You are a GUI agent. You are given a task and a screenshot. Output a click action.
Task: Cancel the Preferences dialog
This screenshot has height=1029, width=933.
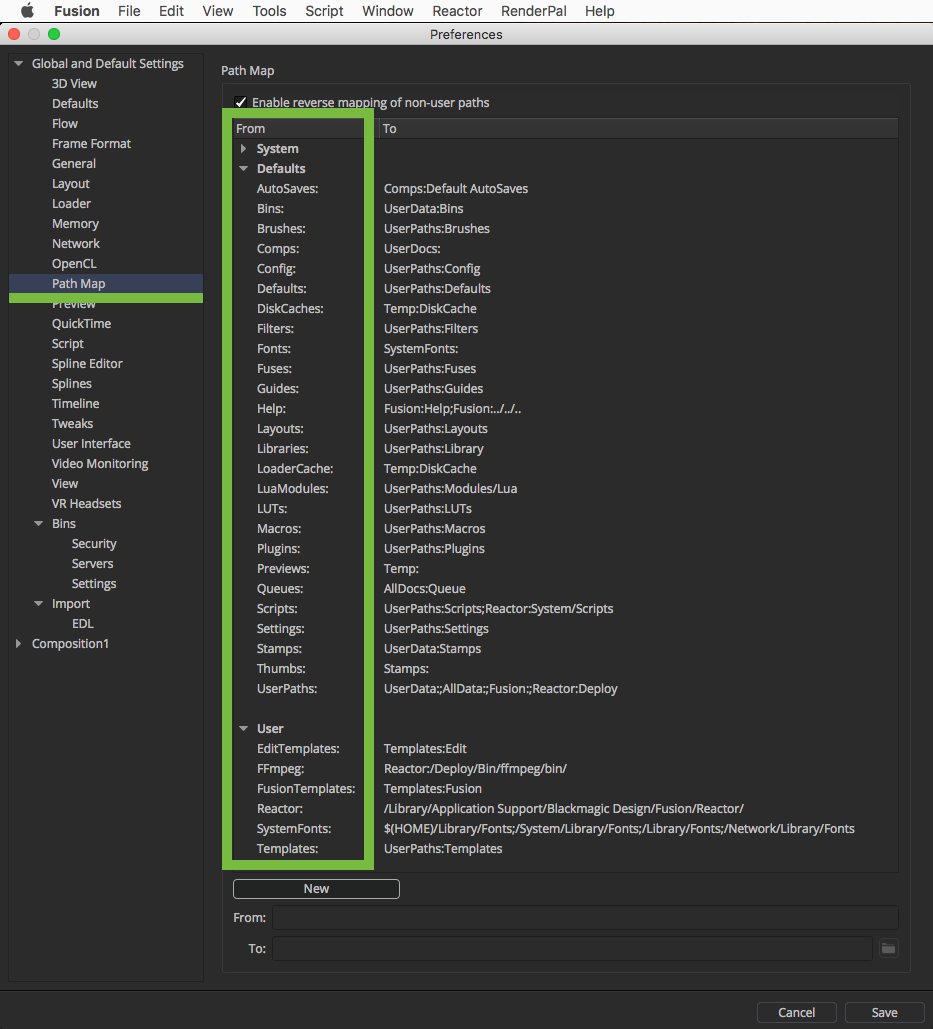797,1013
